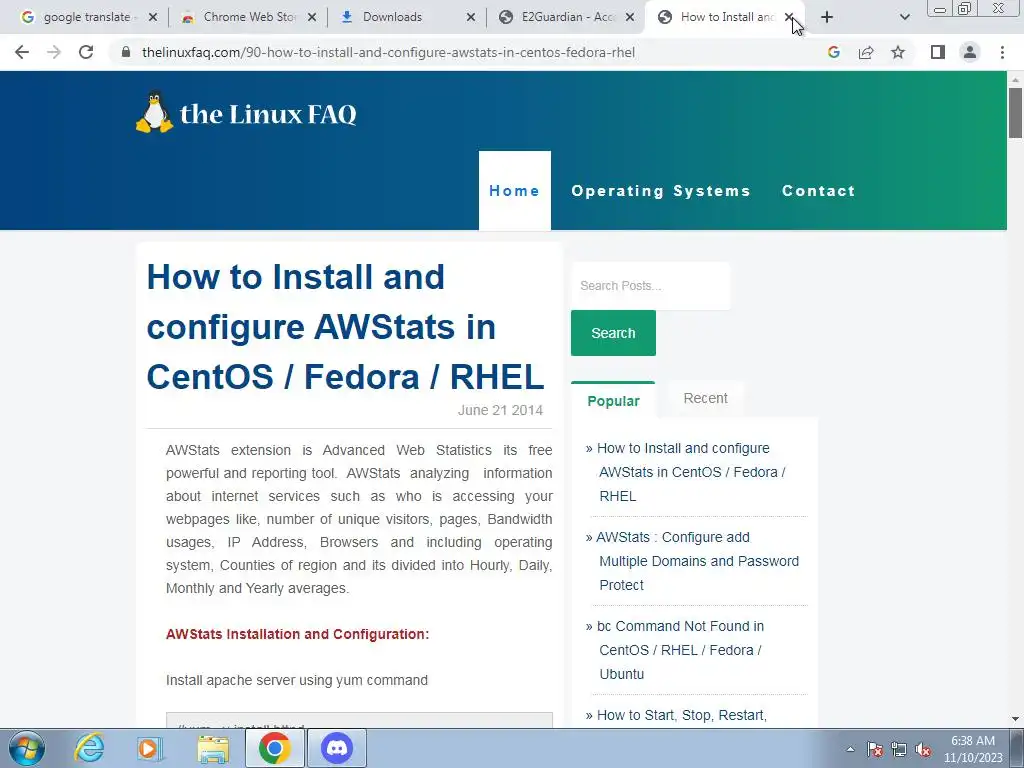Click AWStats Installation and Configuration heading
This screenshot has width=1024, height=768.
click(297, 634)
